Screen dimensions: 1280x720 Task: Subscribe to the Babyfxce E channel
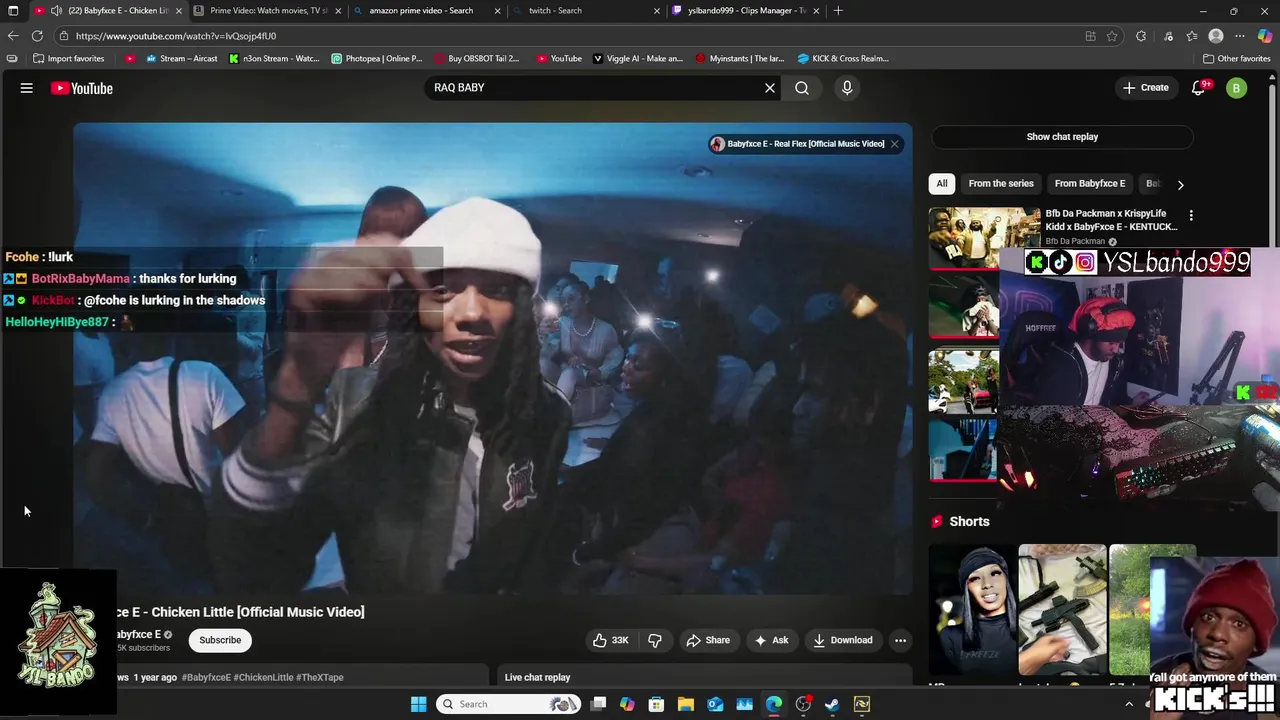click(x=220, y=640)
